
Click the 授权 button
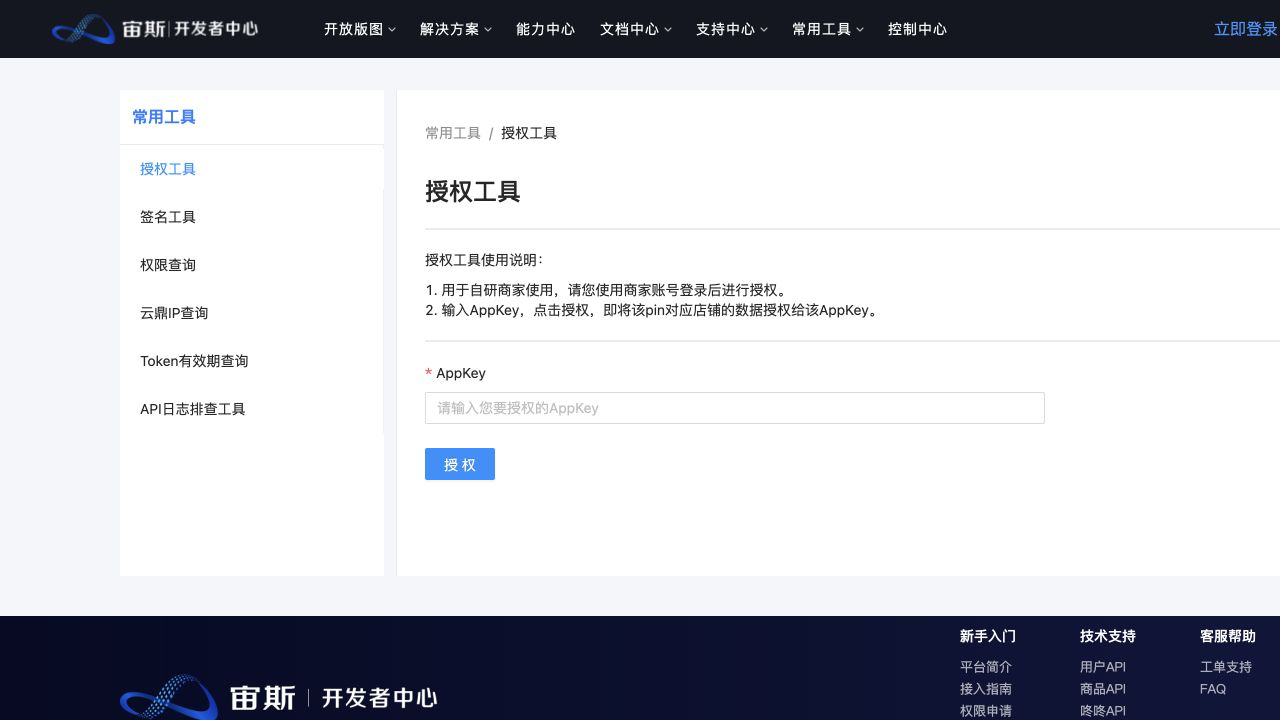click(460, 464)
